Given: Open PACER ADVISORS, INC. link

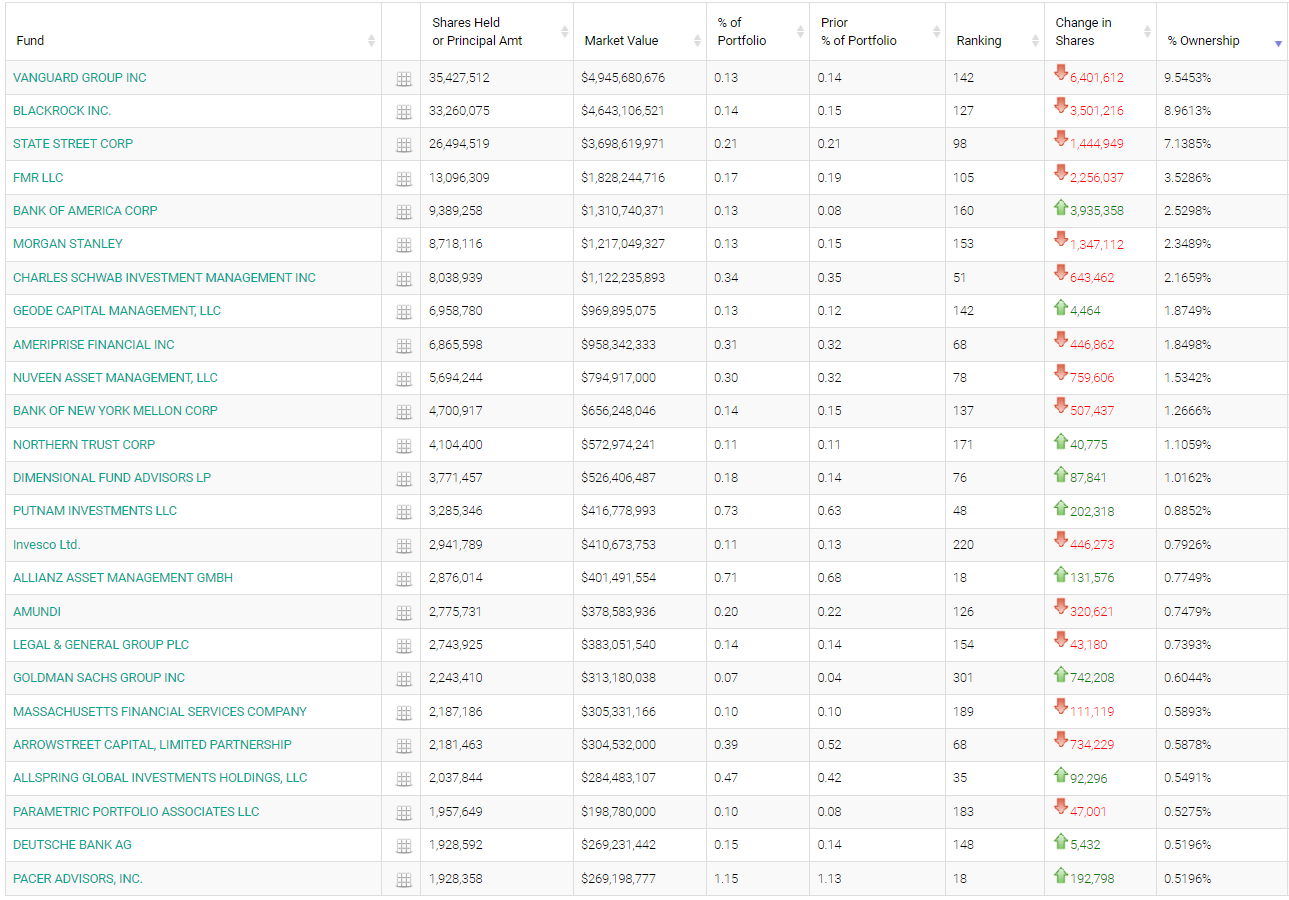Looking at the screenshot, I should pyautogui.click(x=78, y=879).
